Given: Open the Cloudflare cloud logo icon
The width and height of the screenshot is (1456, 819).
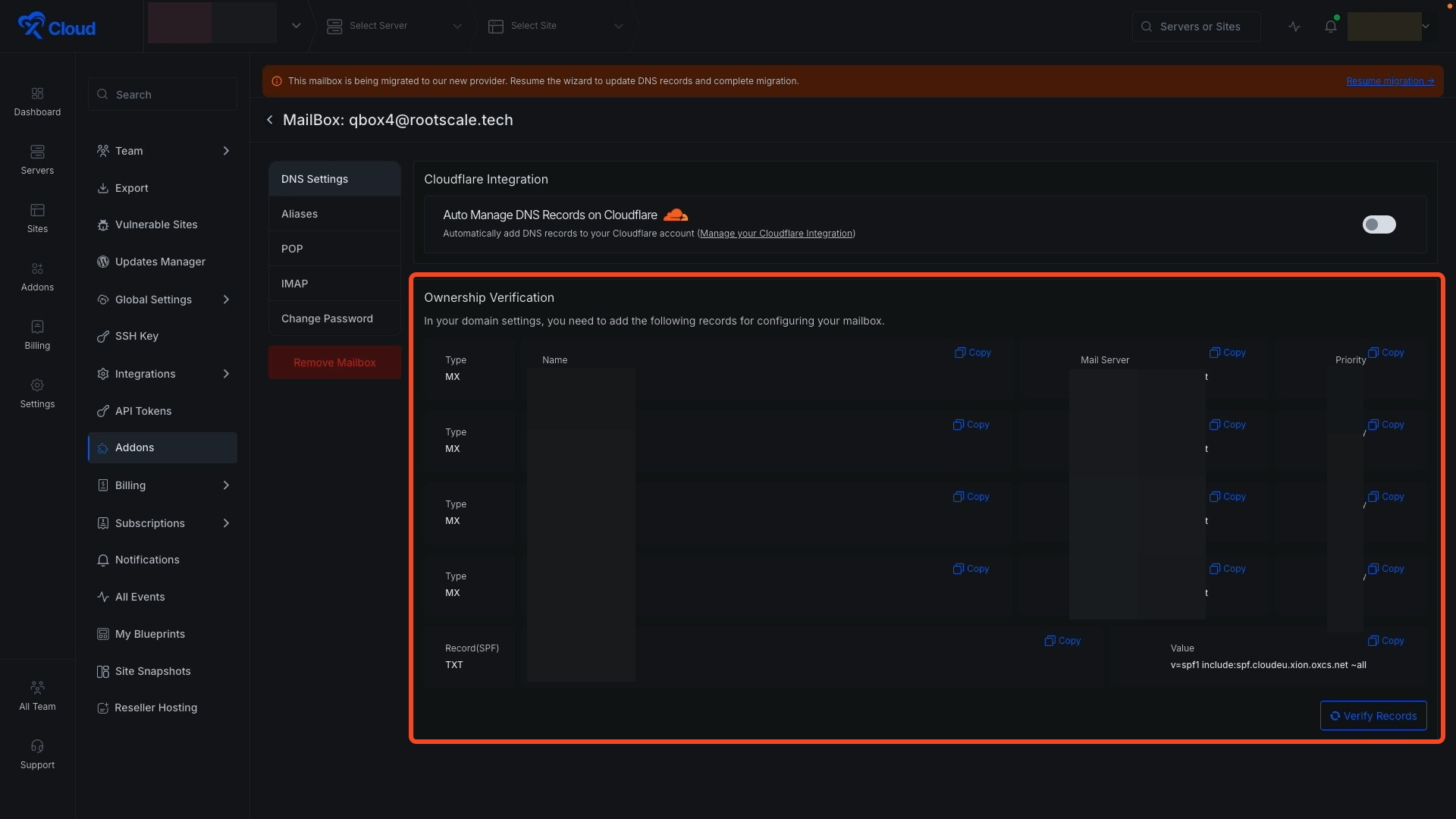Looking at the screenshot, I should [x=675, y=215].
